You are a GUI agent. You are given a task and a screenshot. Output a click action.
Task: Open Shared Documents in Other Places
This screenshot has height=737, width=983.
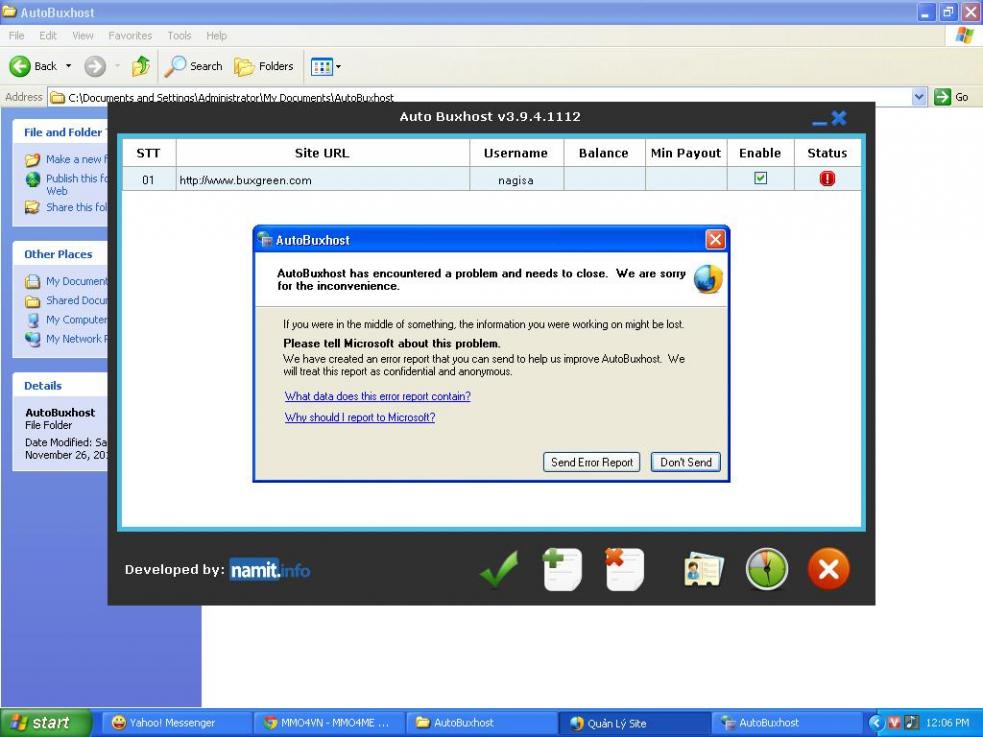66,301
